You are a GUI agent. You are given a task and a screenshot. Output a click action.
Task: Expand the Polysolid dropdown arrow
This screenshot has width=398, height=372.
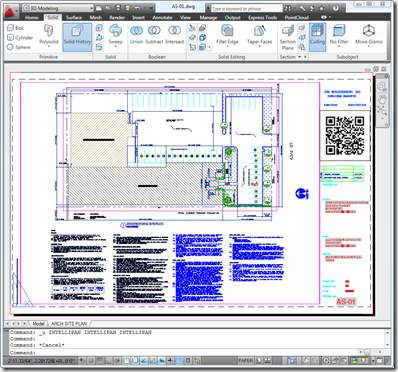coord(49,47)
